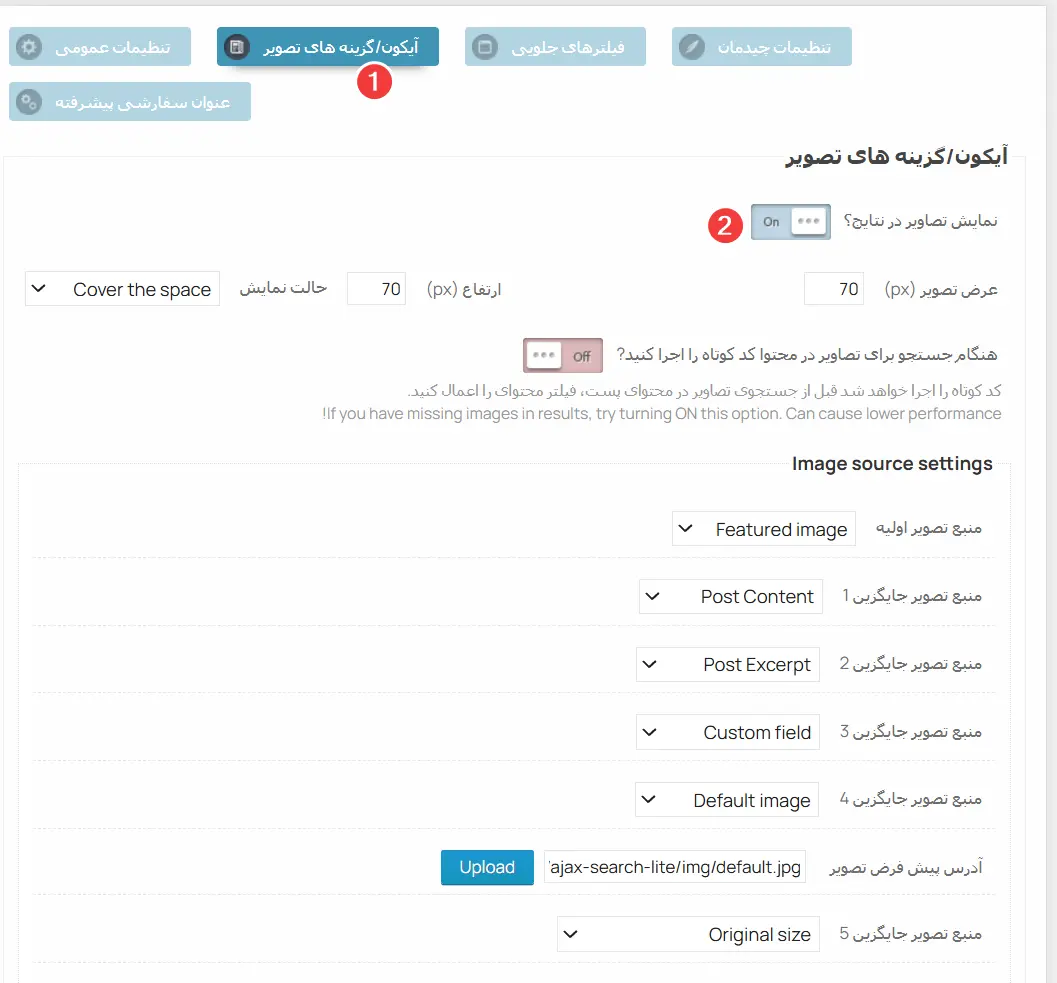Open Cover the space display mode dropdown
Viewport: 1057px width, 983px height.
click(123, 289)
